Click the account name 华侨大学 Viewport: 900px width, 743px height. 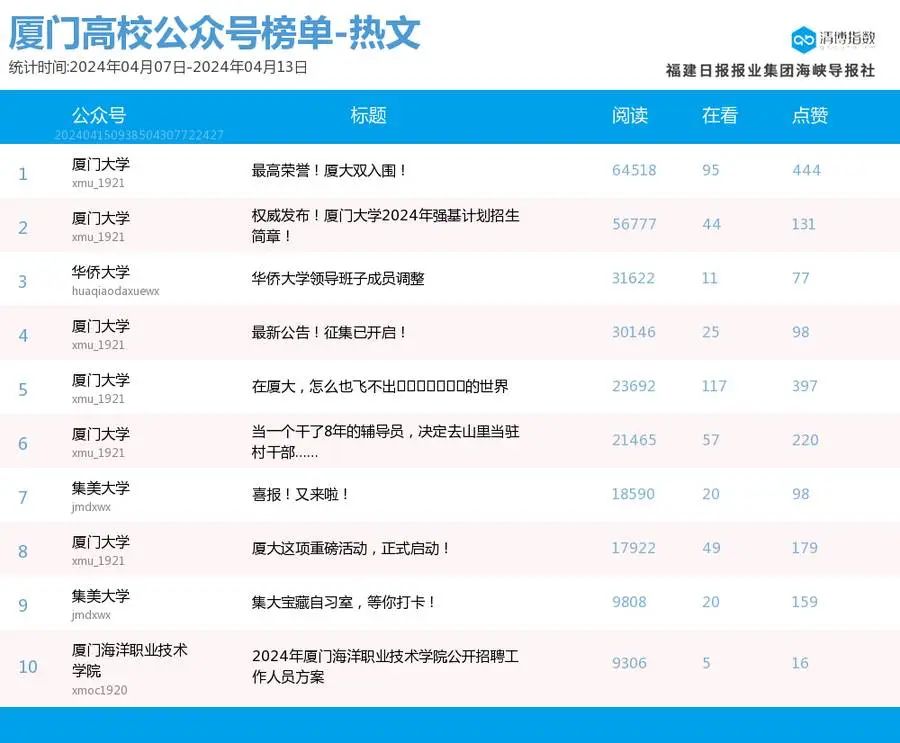(x=100, y=272)
